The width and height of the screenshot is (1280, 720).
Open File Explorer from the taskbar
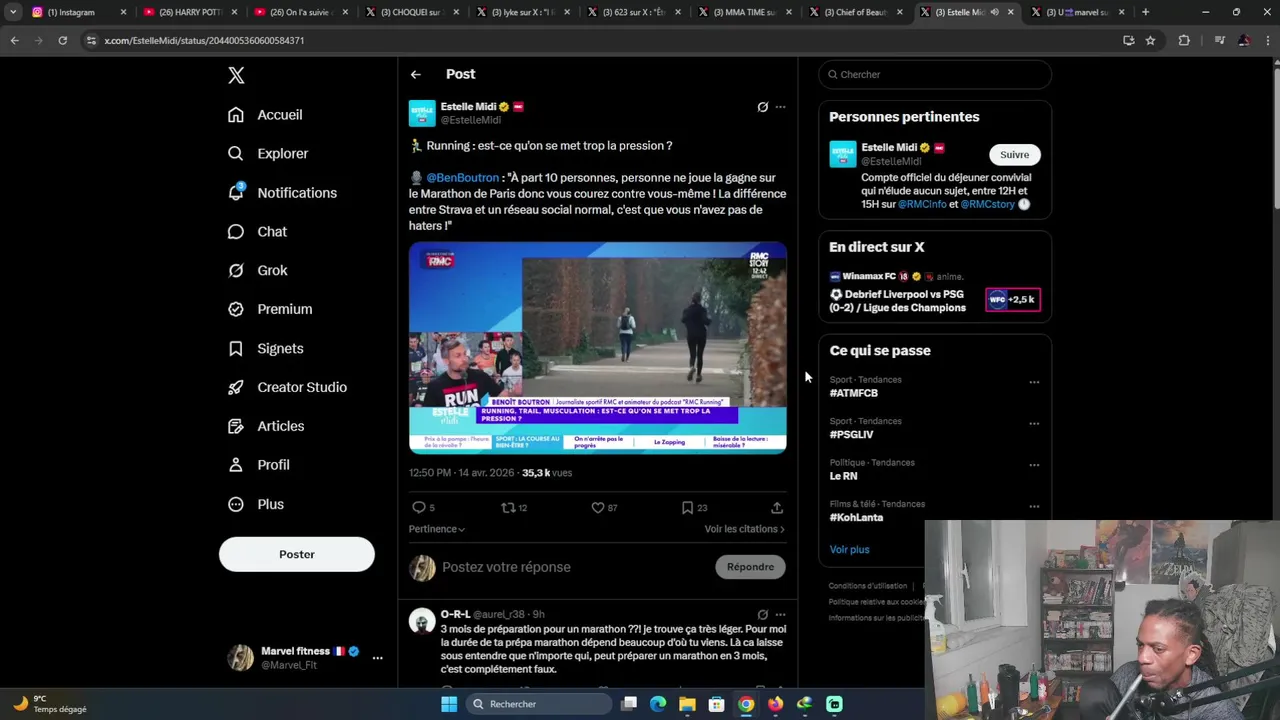[x=687, y=705]
